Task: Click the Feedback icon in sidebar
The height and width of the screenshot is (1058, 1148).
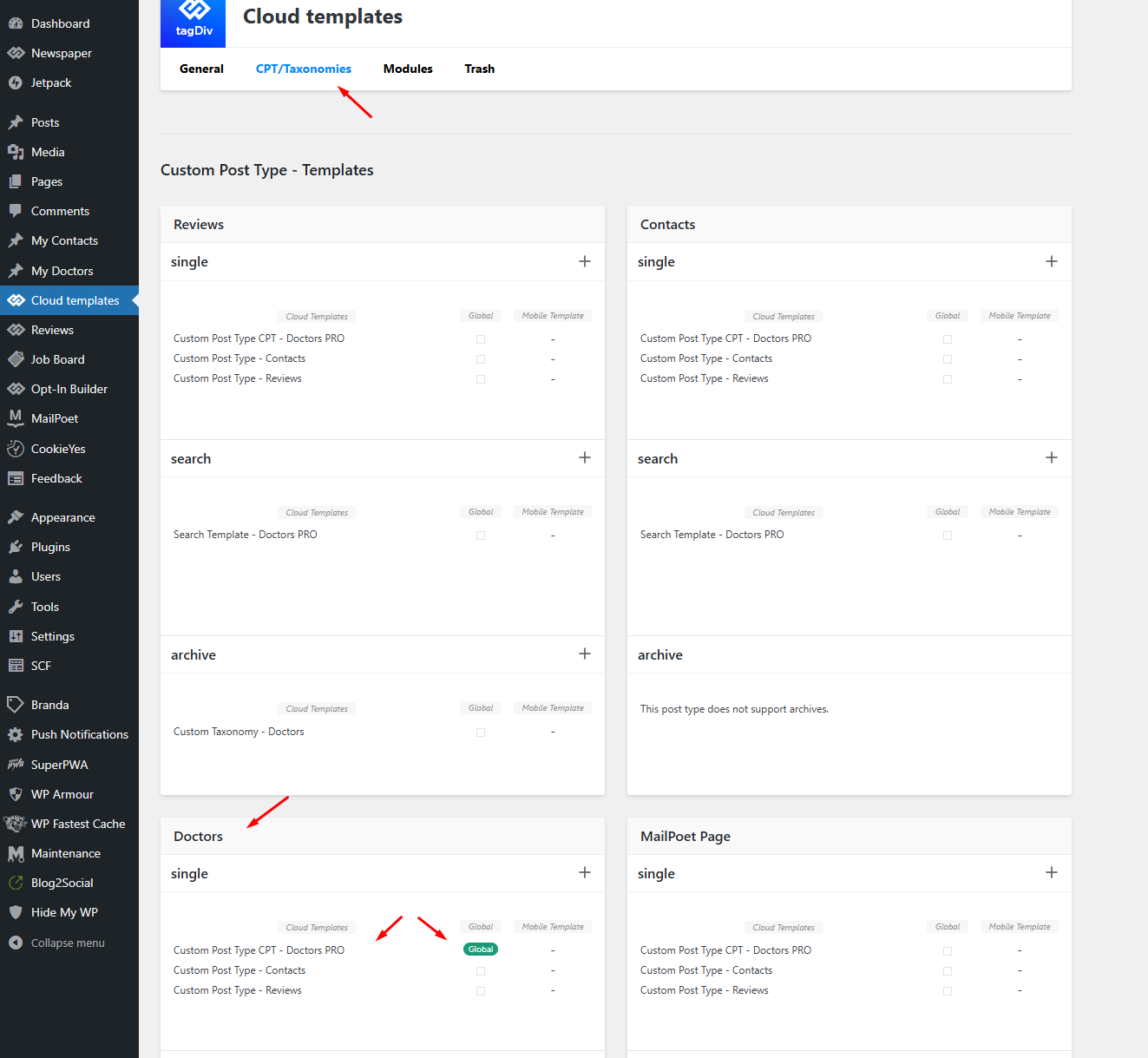Action: coord(16,478)
